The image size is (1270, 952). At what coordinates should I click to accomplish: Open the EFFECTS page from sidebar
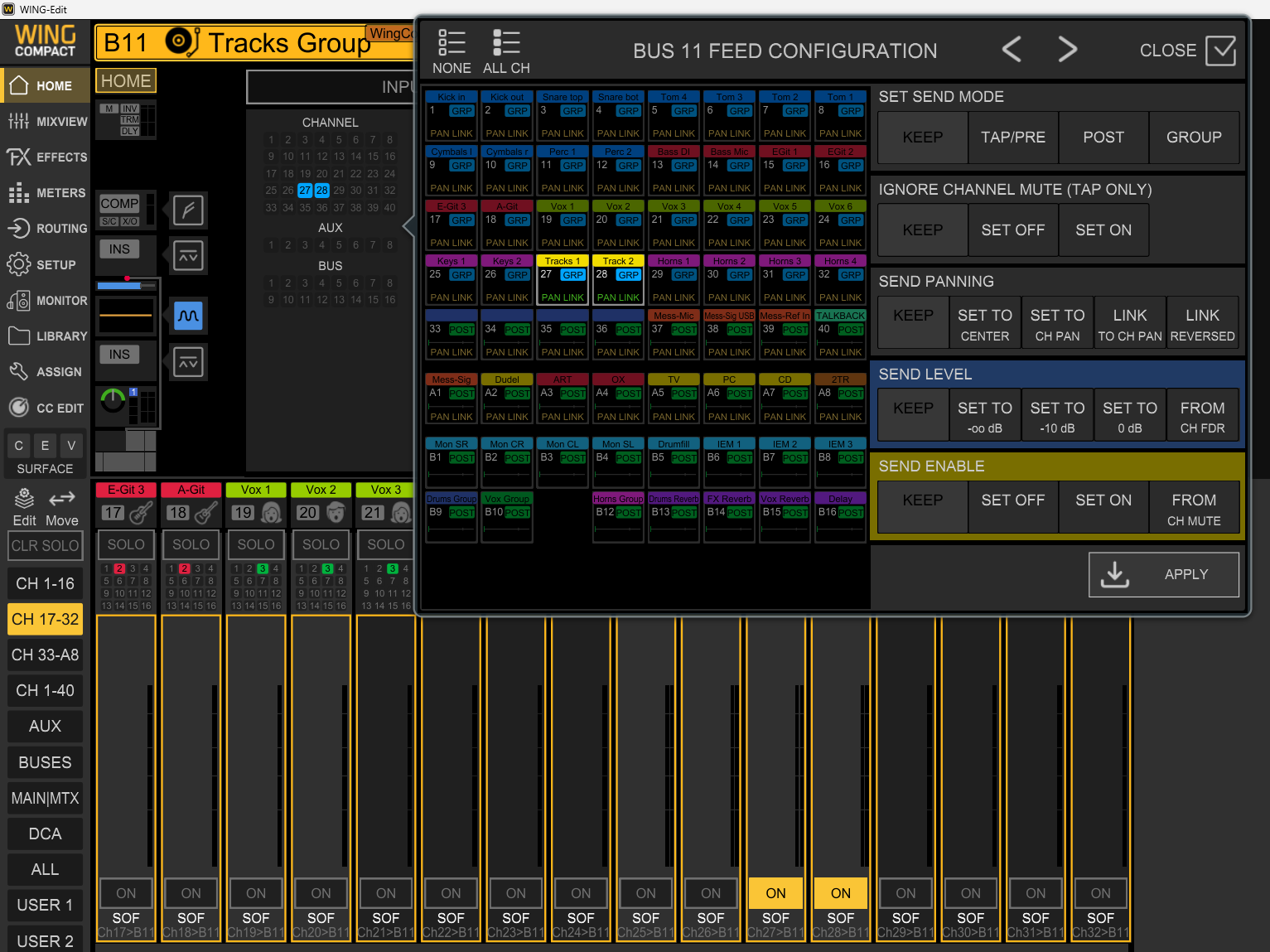point(46,157)
